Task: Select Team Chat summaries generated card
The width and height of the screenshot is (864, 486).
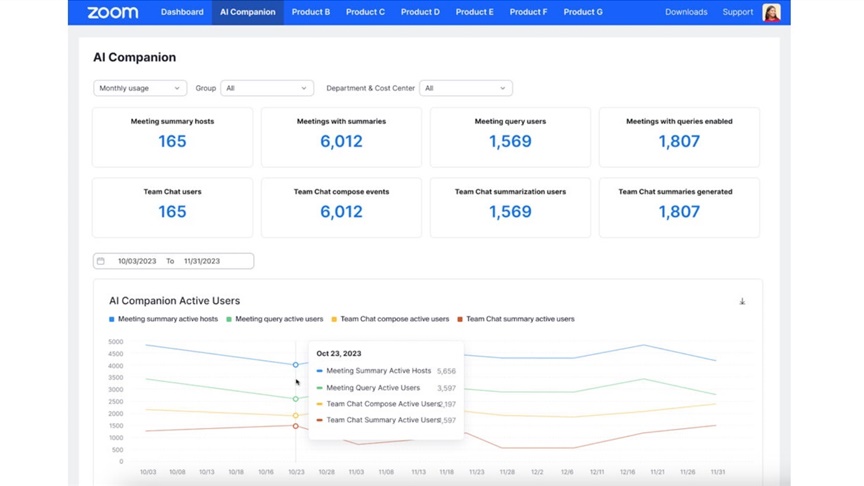Action: [679, 208]
